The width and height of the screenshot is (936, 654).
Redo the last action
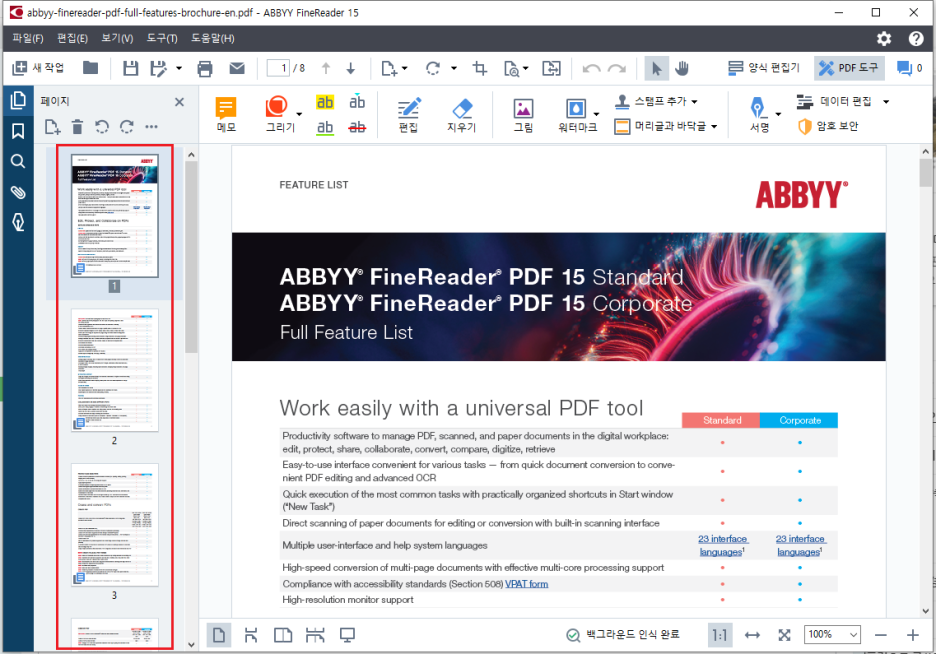point(617,69)
